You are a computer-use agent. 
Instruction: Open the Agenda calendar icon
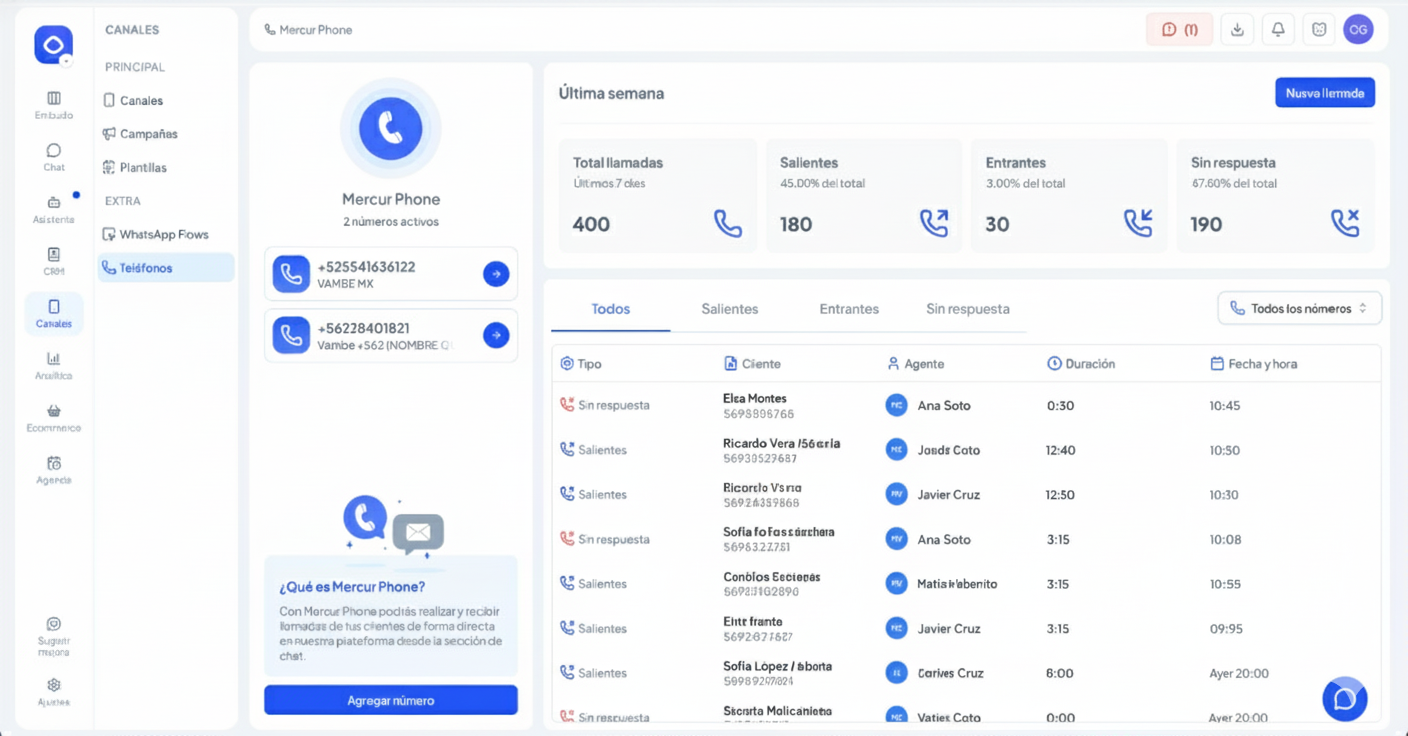tap(54, 469)
